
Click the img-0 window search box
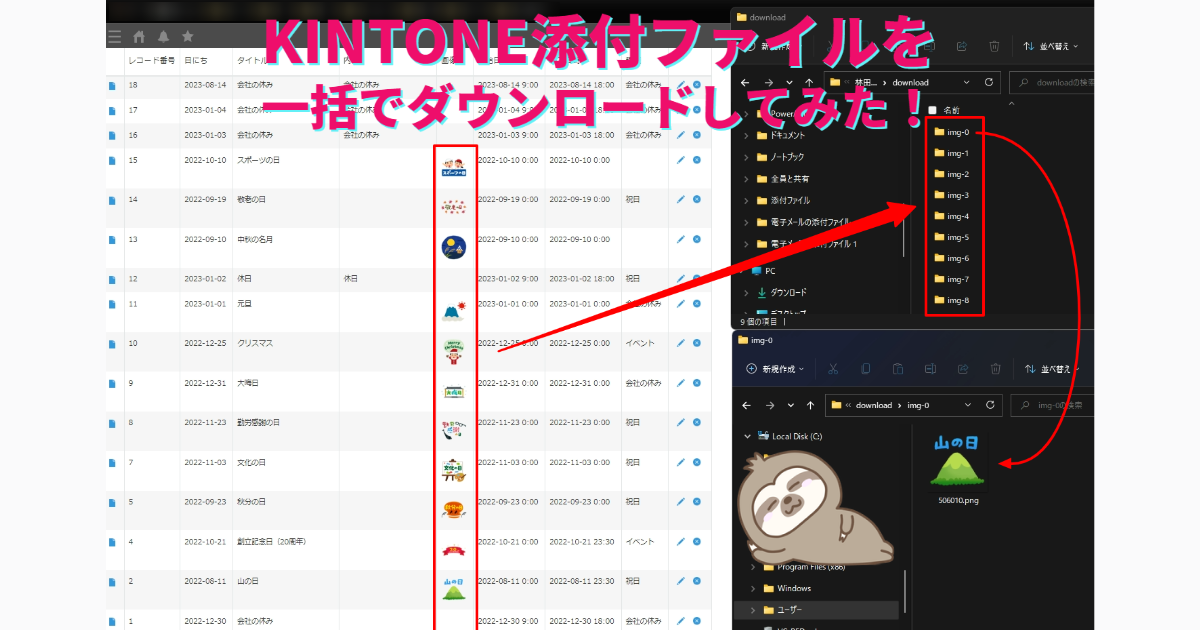click(1050, 405)
